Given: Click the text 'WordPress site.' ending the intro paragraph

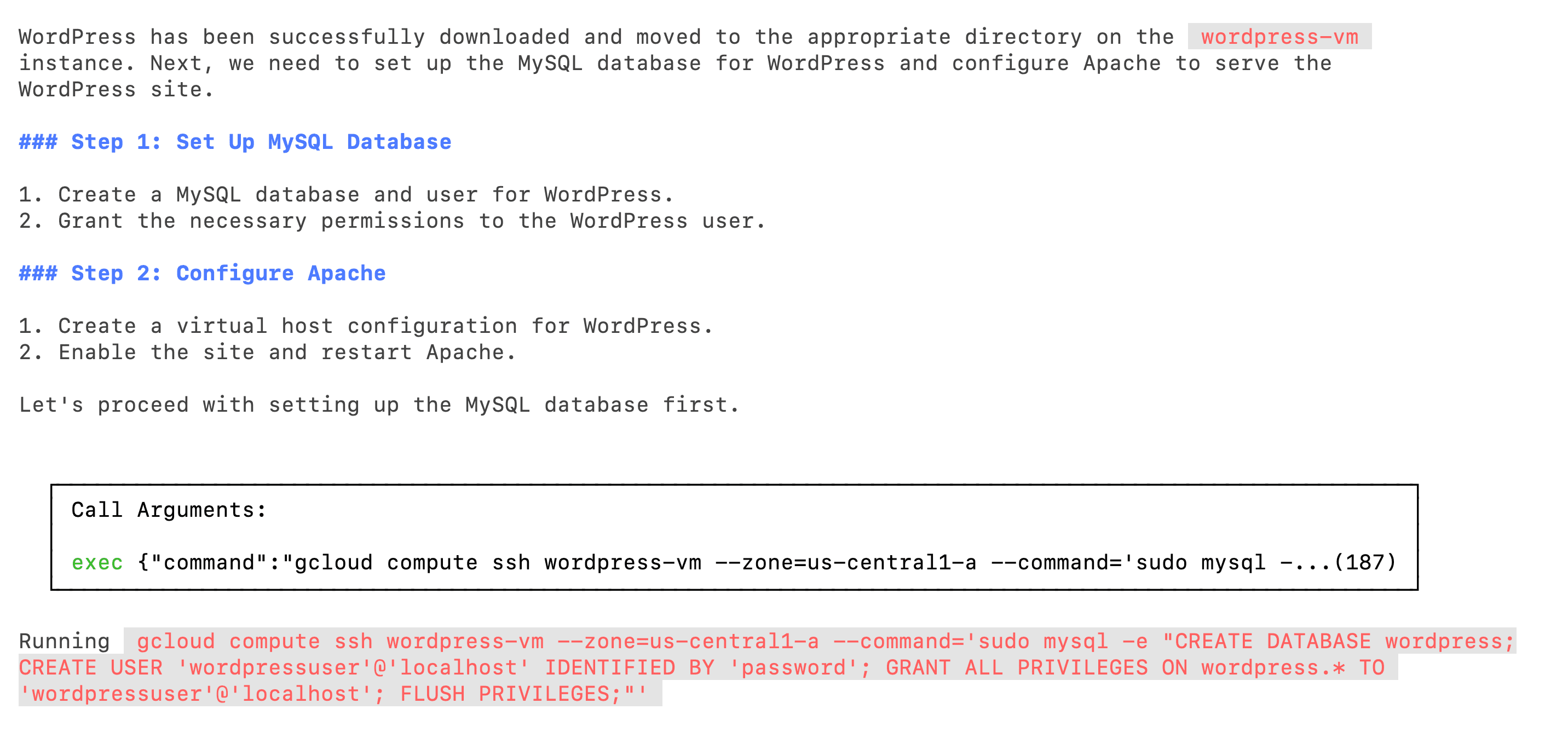Looking at the screenshot, I should pos(116,89).
